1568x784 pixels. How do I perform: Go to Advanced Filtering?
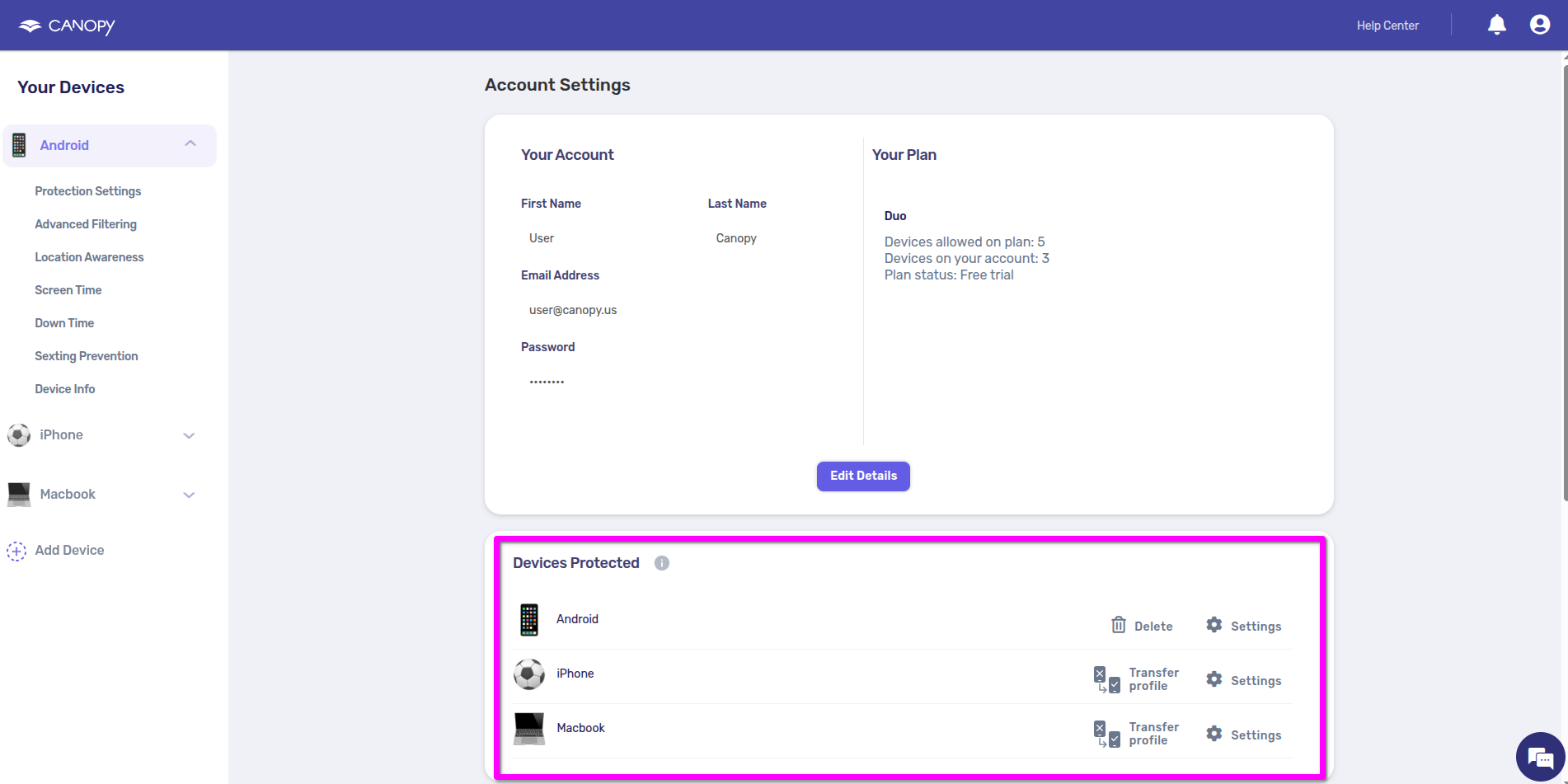[86, 224]
